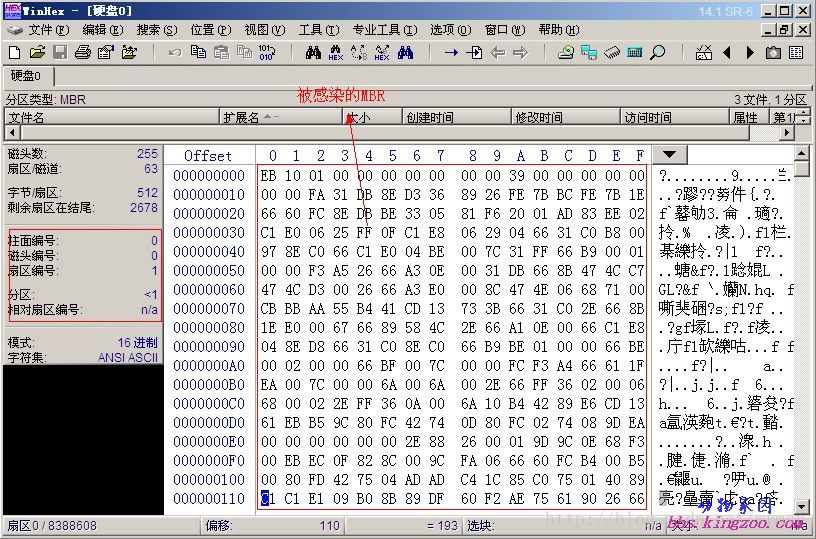Sort by 访问时间 column header
The height and width of the screenshot is (539, 816).
click(x=674, y=117)
